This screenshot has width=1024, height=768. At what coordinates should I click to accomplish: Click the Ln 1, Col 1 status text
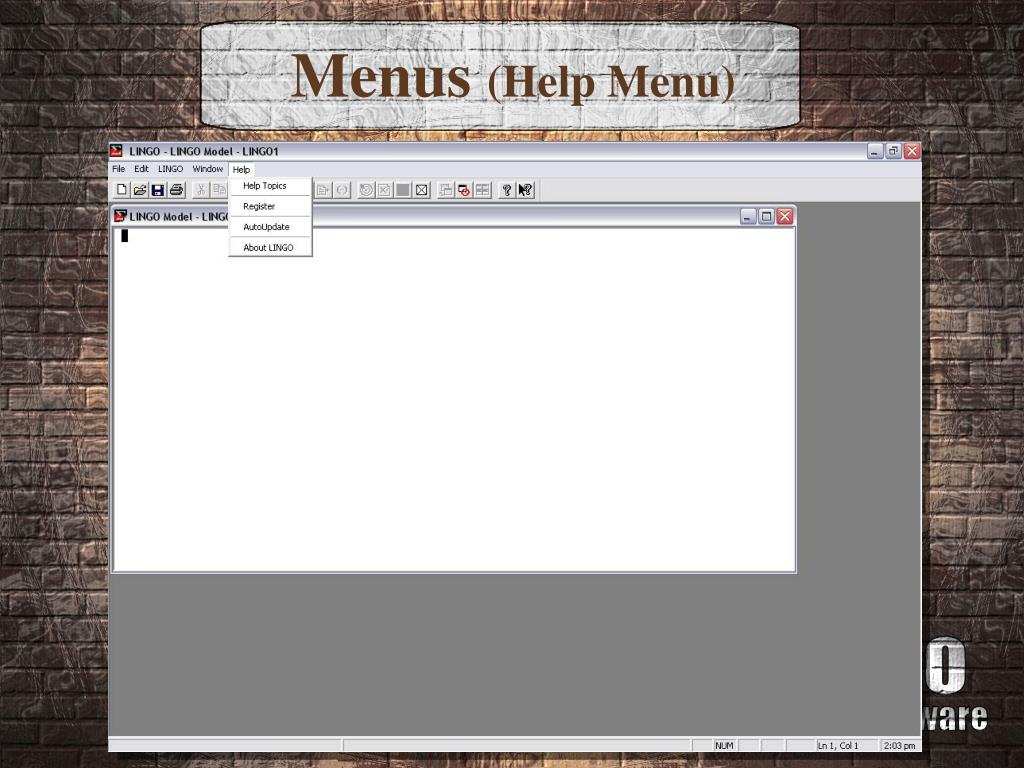click(x=838, y=746)
